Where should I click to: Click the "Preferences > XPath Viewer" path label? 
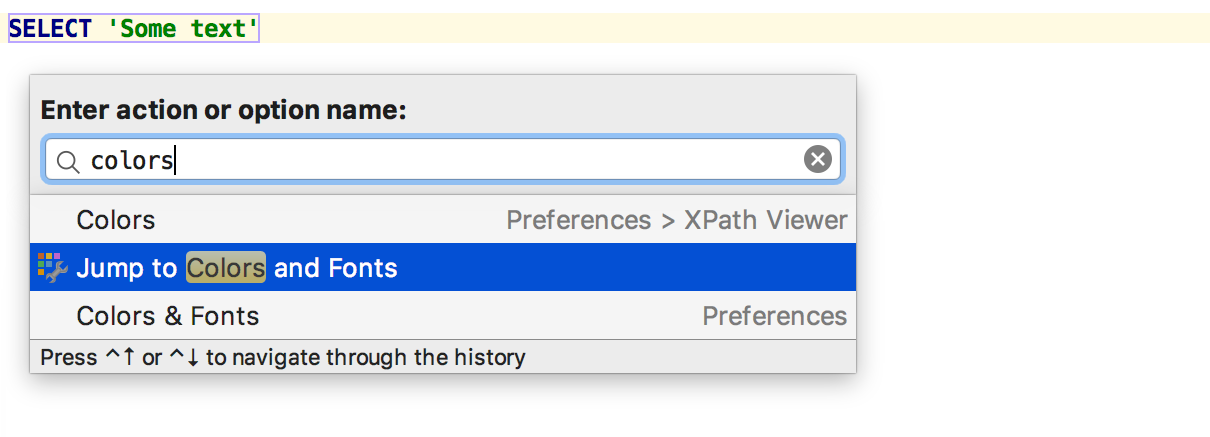(676, 220)
